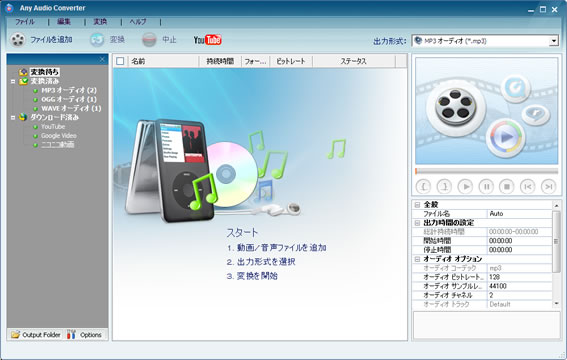Select the YouTube tree item
Viewport: 567px width, 360px height.
53,127
